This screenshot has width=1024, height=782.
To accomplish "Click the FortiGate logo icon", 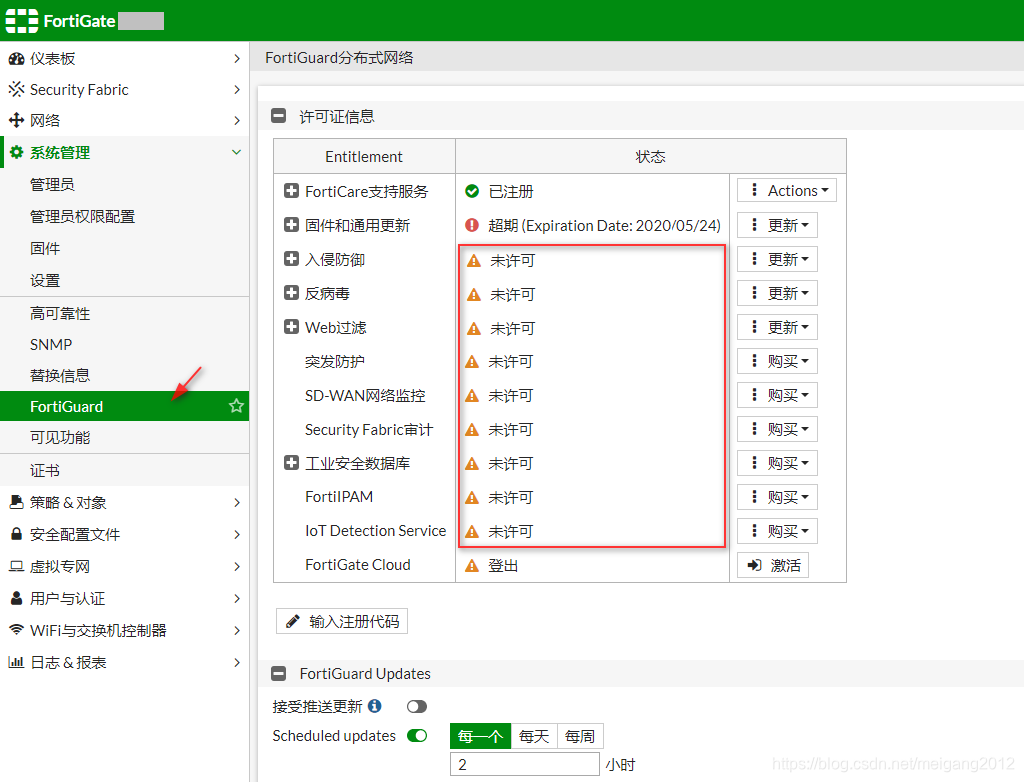I will pyautogui.click(x=22, y=21).
